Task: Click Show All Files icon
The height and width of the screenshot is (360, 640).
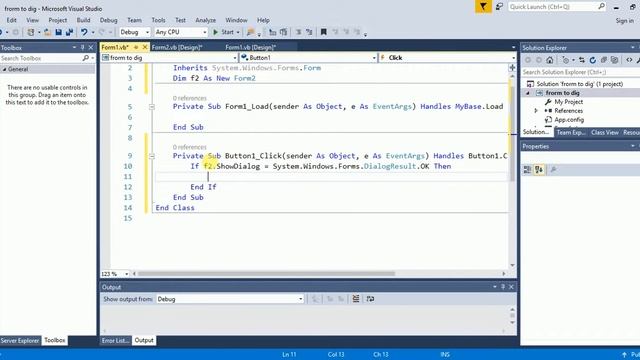Action: click(x=614, y=60)
